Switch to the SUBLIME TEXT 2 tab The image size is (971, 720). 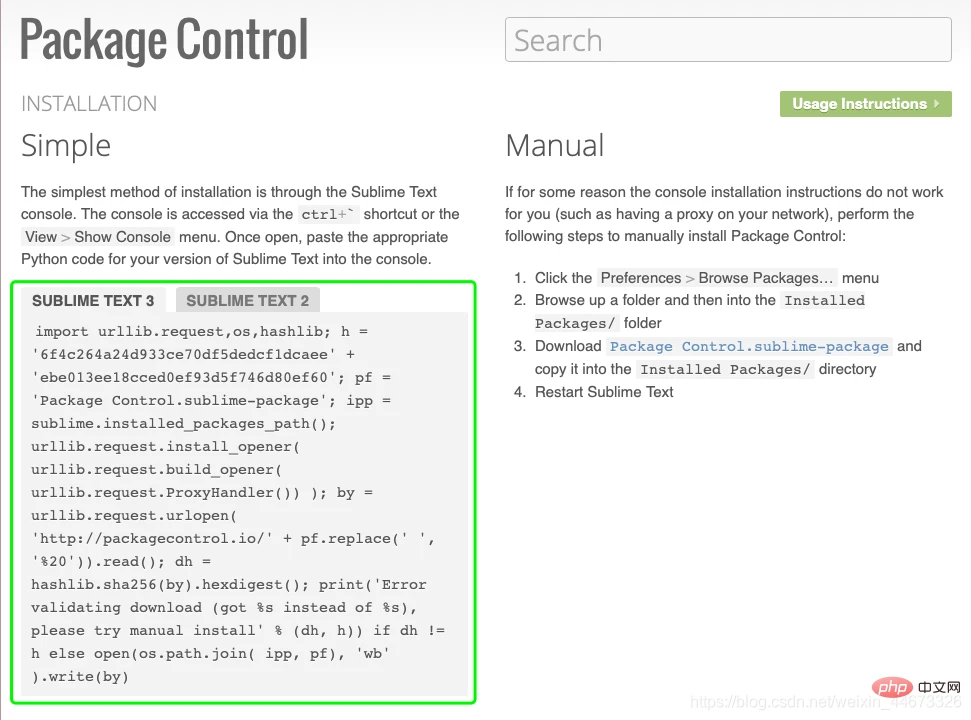248,301
